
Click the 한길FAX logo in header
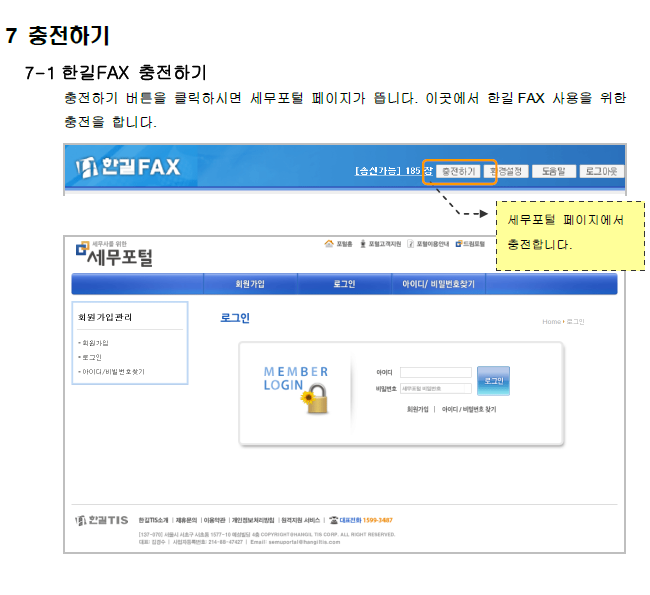click(128, 166)
